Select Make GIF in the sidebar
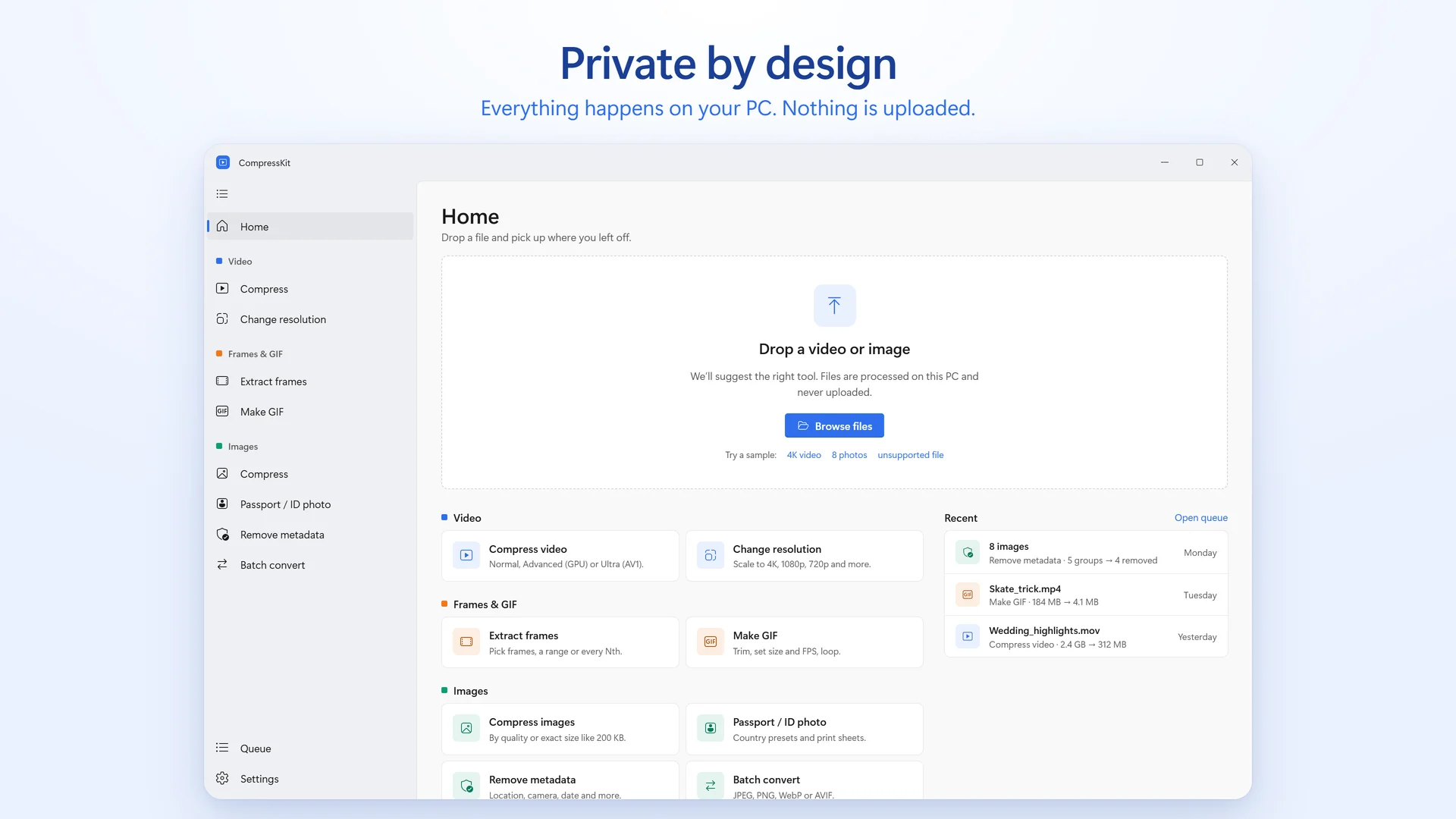The height and width of the screenshot is (819, 1456). (310, 411)
